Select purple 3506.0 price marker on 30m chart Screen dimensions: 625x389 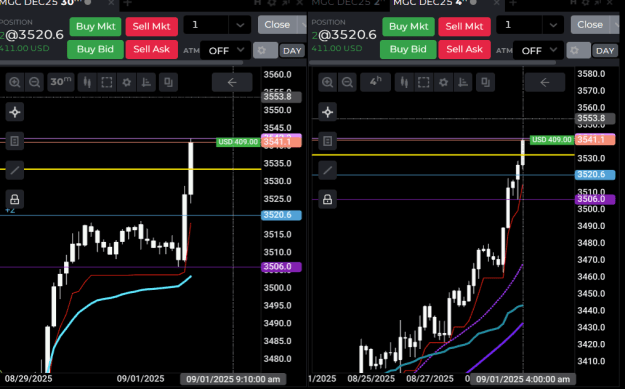point(281,267)
